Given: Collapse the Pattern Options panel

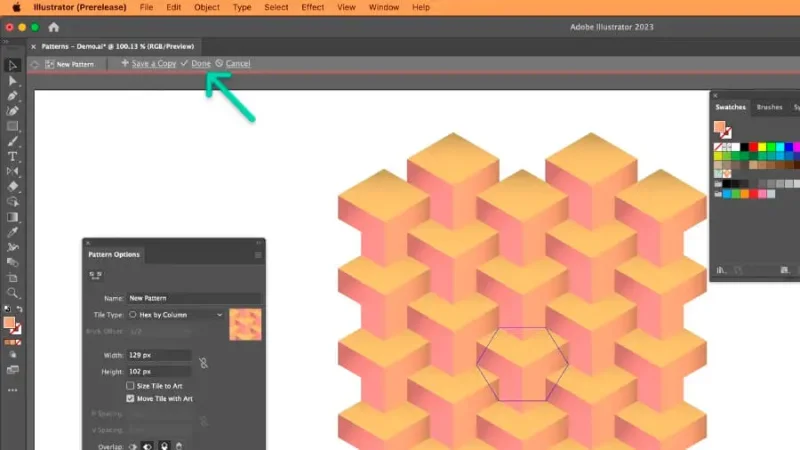Looking at the screenshot, I should click(259, 243).
